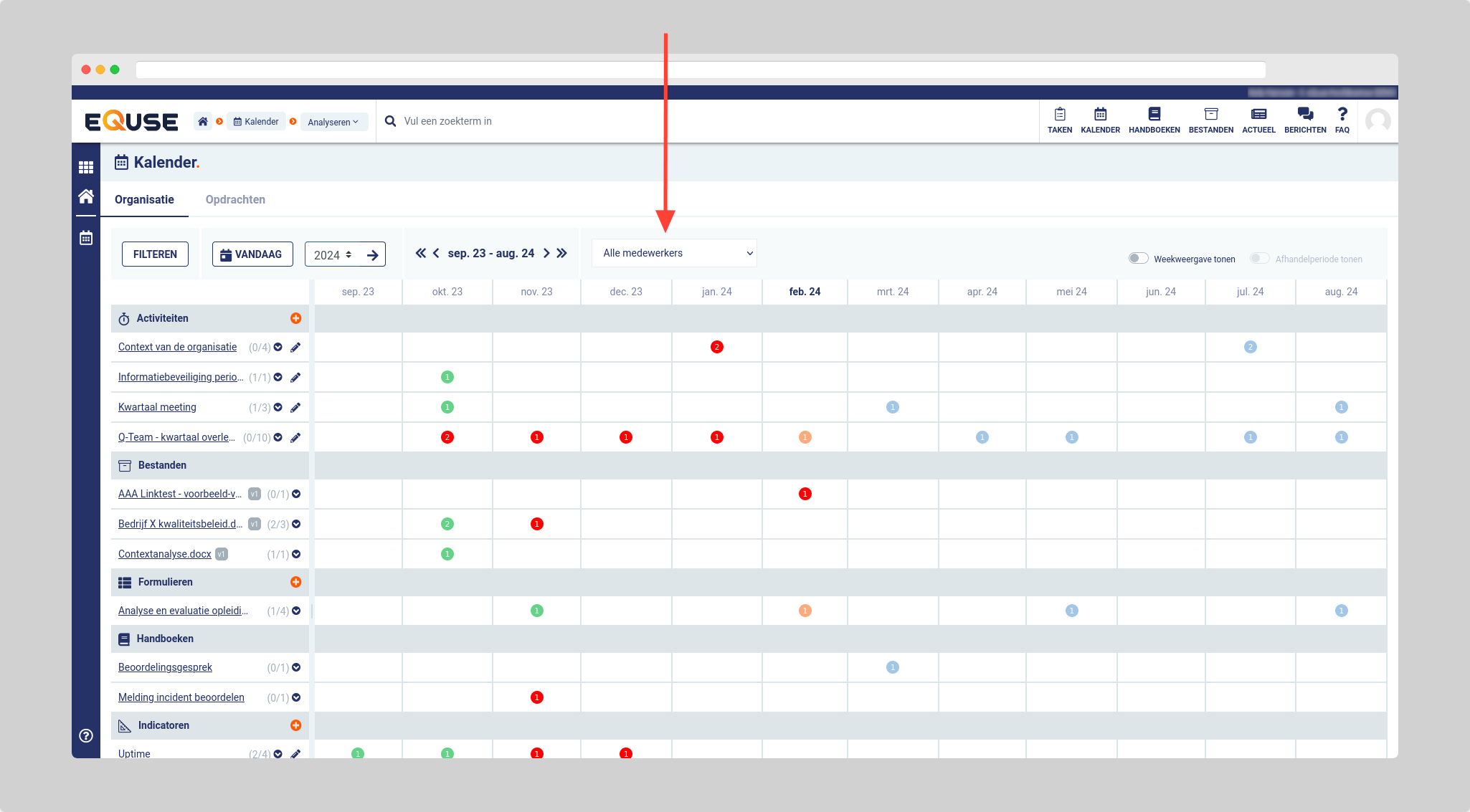Open the grid apps icon in left sidebar
The width and height of the screenshot is (1470, 812).
pyautogui.click(x=86, y=167)
